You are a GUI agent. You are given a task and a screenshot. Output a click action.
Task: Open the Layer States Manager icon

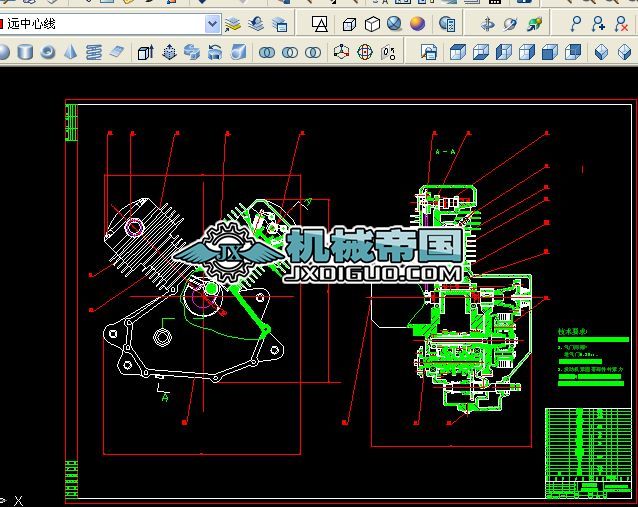tap(280, 24)
